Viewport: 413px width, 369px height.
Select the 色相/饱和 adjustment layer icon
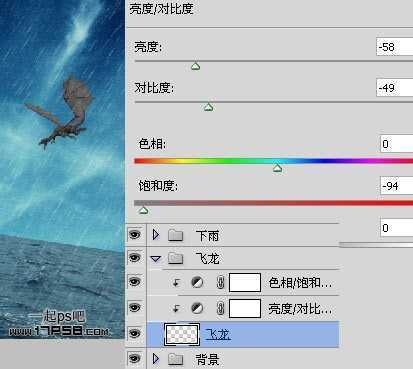tap(197, 283)
